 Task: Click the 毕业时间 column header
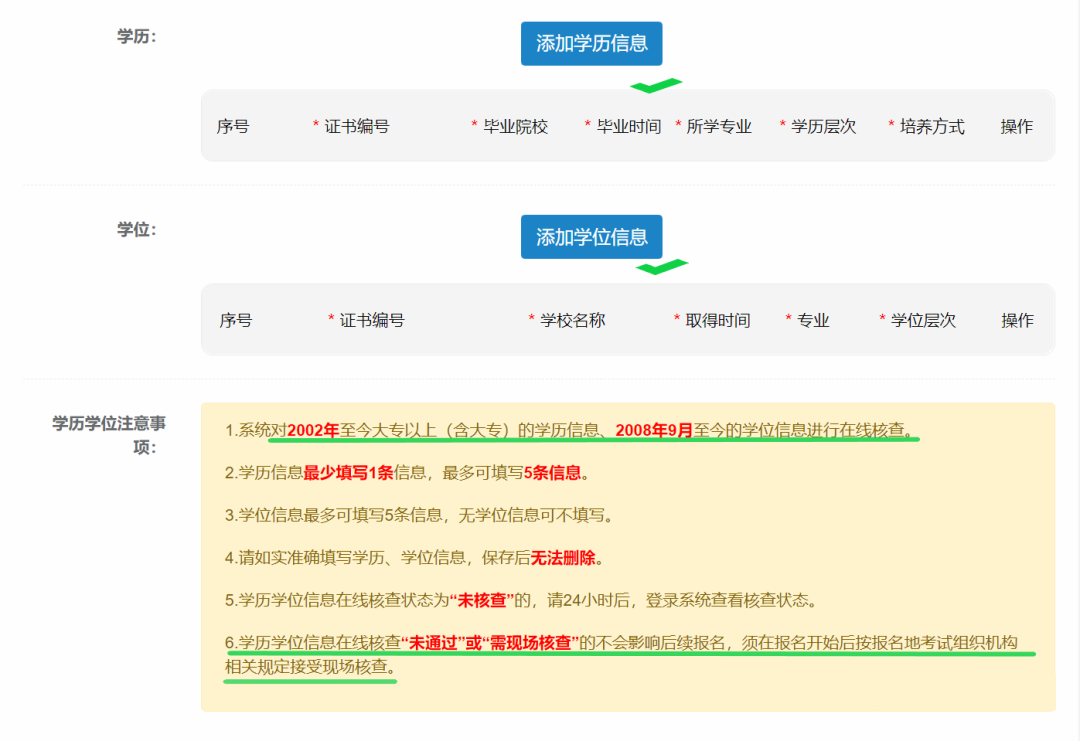point(628,126)
